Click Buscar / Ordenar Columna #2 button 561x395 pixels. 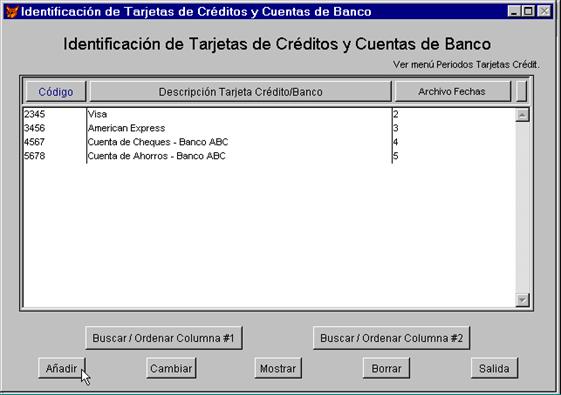[x=391, y=338]
